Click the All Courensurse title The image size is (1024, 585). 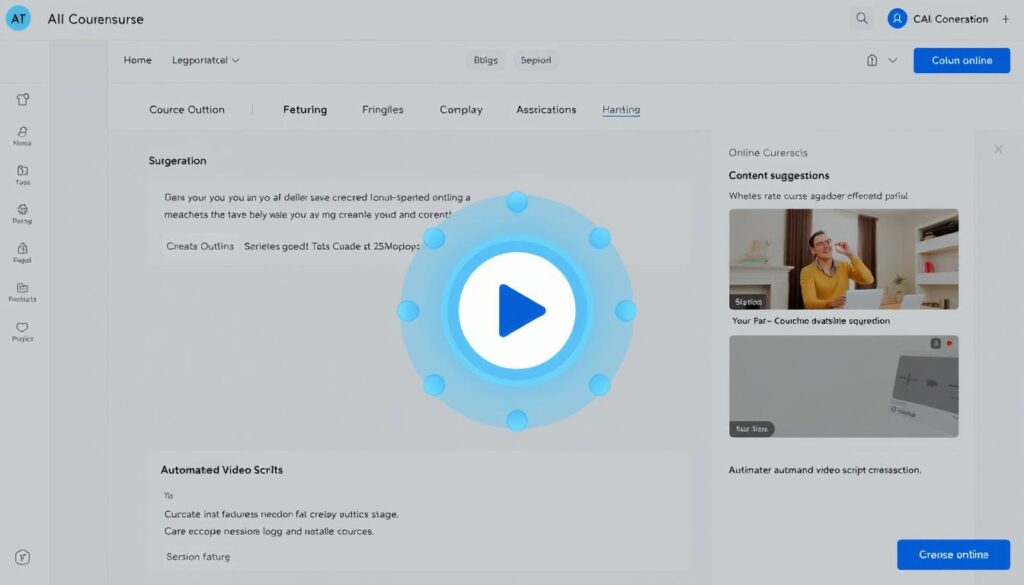[95, 19]
